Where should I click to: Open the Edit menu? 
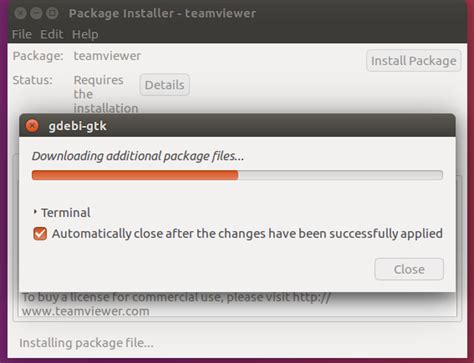click(52, 34)
